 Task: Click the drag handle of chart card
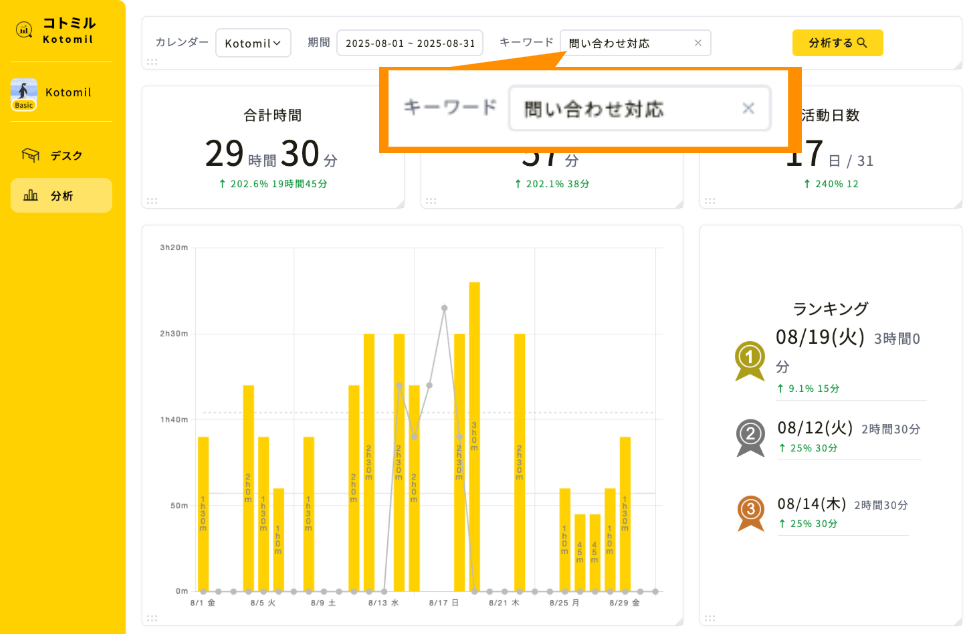152,618
